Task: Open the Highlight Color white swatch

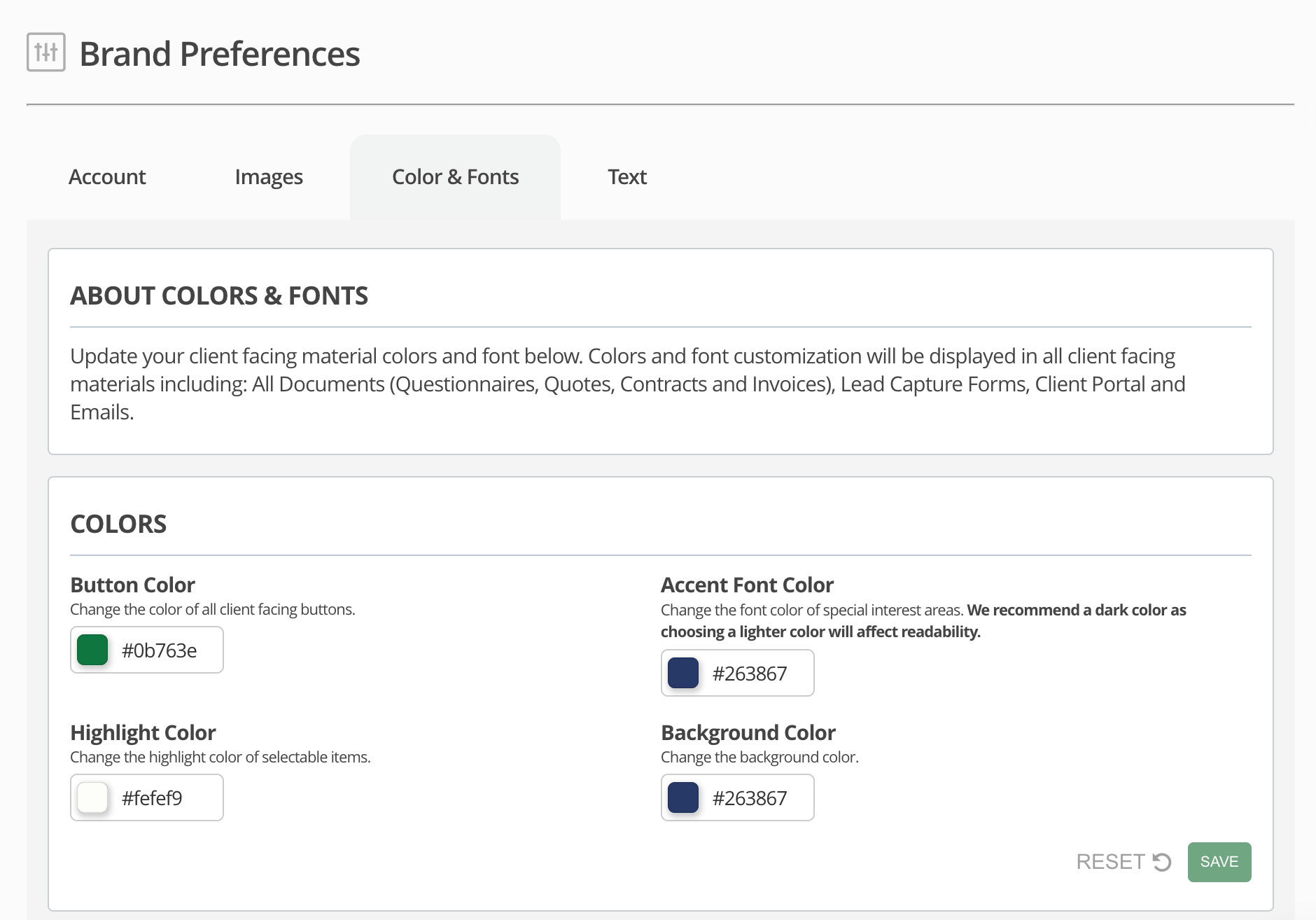Action: click(x=92, y=797)
